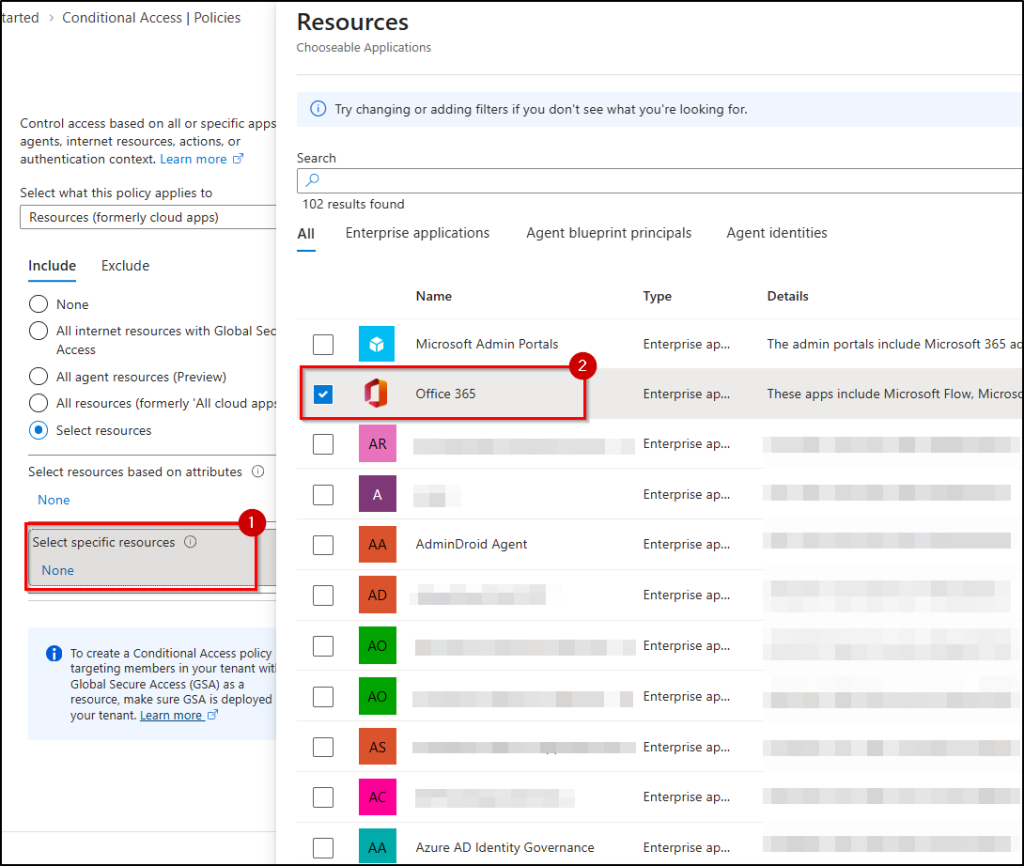Select All resources (formerly All cloud apps) option

(39, 404)
